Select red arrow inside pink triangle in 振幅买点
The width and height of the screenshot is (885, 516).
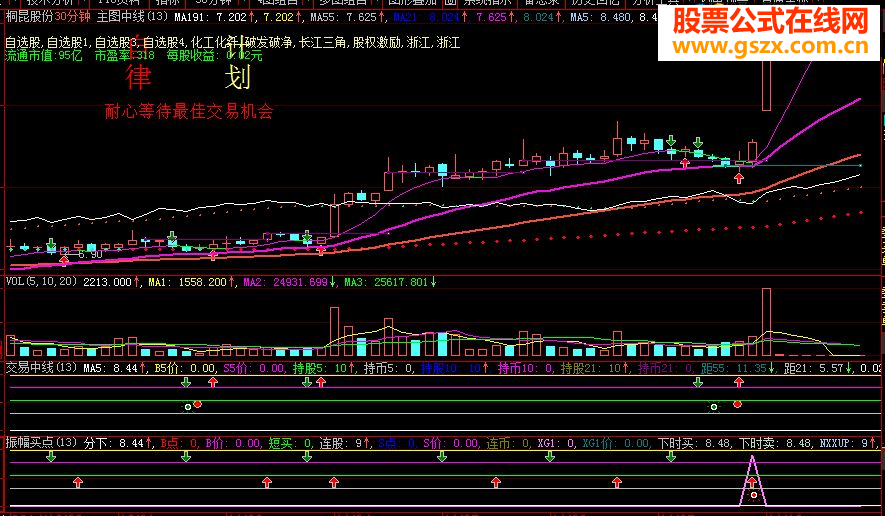pyautogui.click(x=752, y=482)
